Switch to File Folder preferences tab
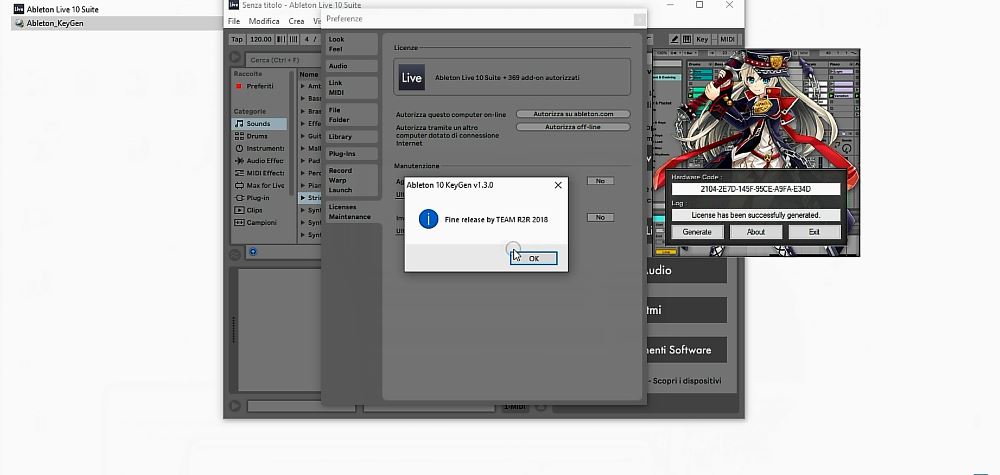The image size is (1000, 475). point(352,115)
